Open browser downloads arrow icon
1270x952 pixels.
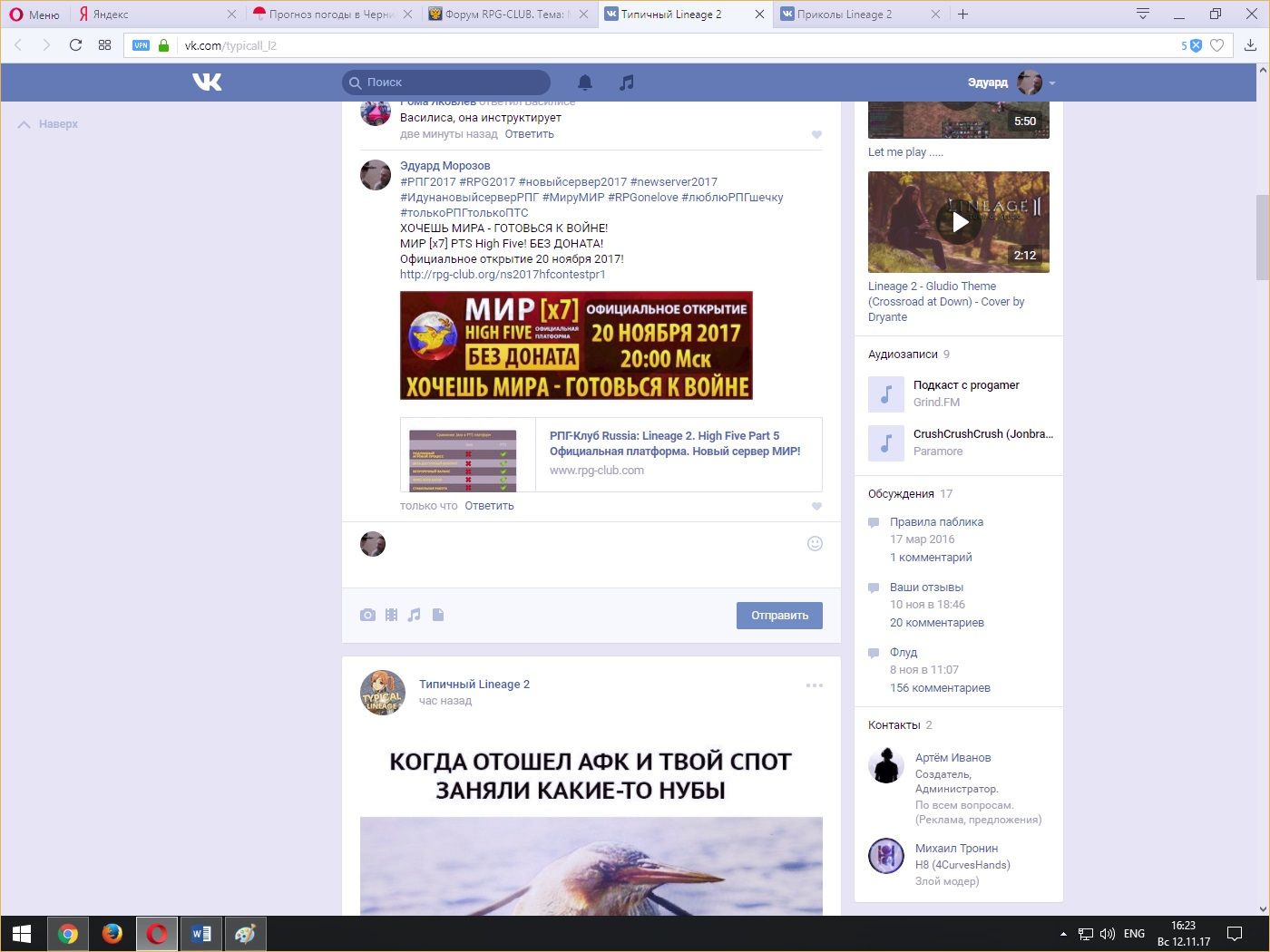[x=1250, y=45]
